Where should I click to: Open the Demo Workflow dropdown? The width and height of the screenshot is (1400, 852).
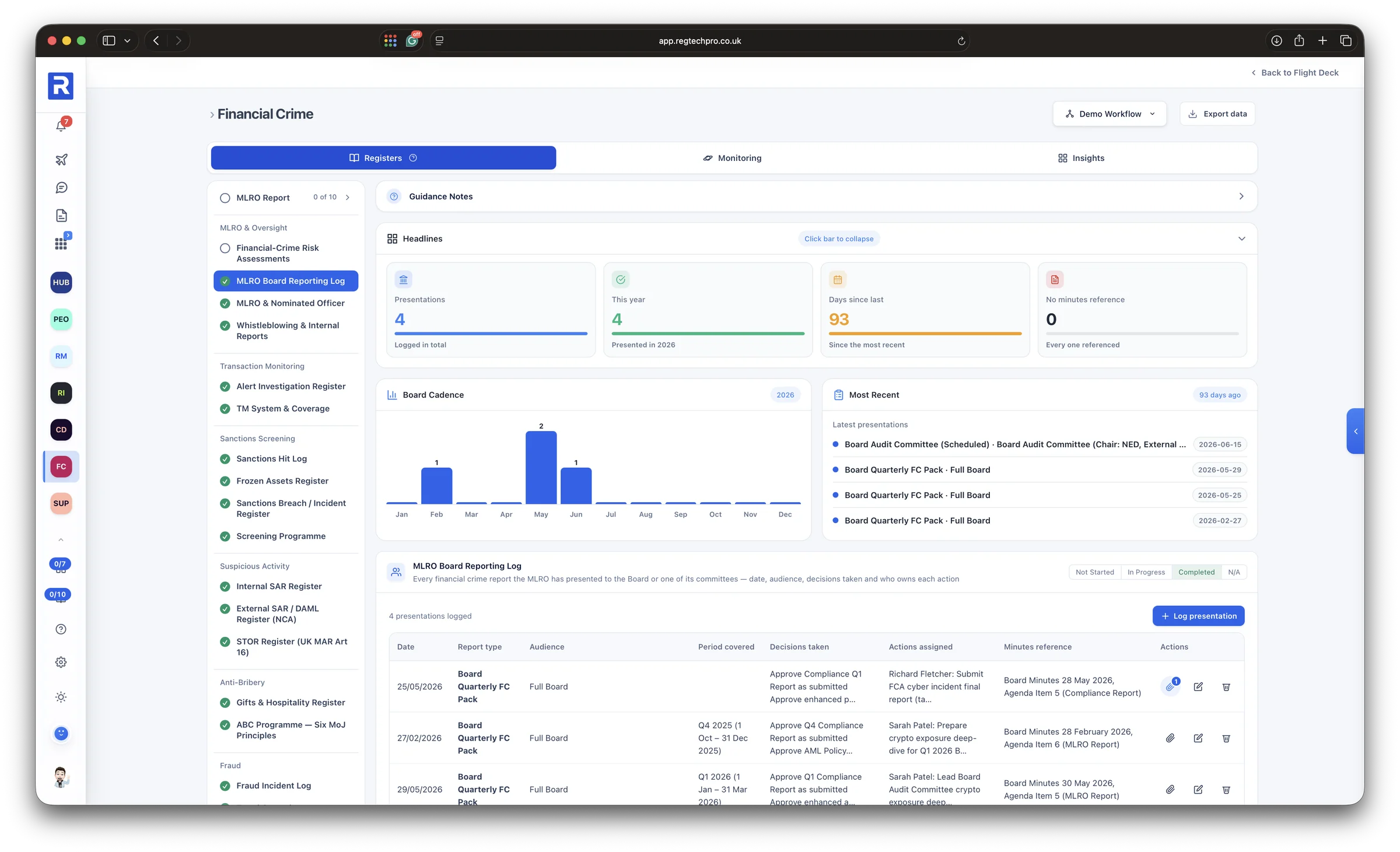point(1109,114)
